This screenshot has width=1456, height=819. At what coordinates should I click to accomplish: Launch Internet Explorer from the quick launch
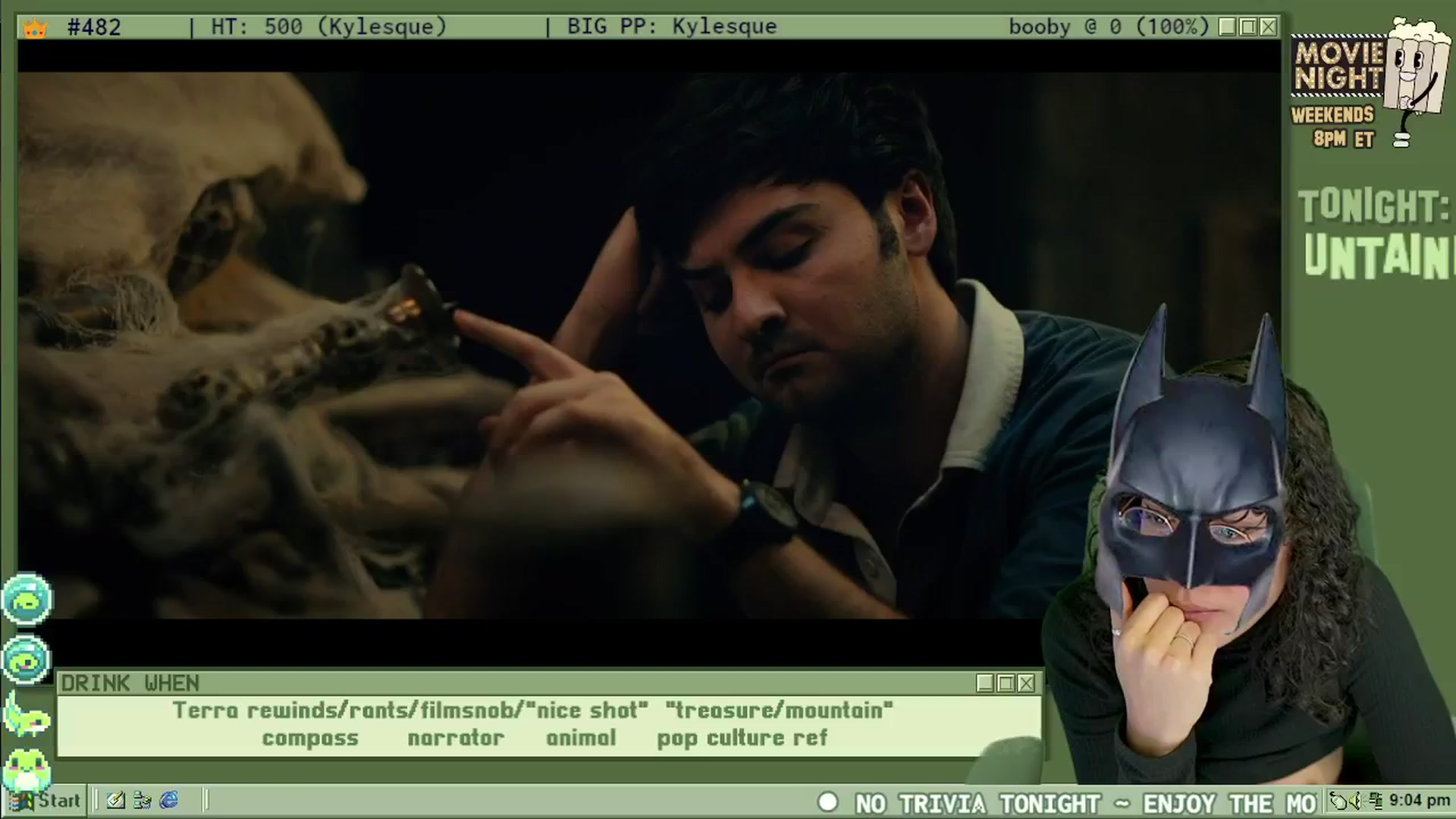point(168,800)
